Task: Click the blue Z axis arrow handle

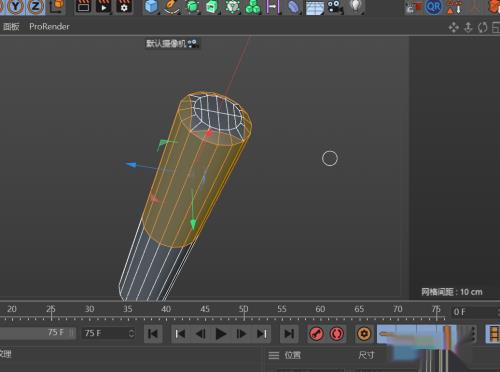Action: pos(131,165)
